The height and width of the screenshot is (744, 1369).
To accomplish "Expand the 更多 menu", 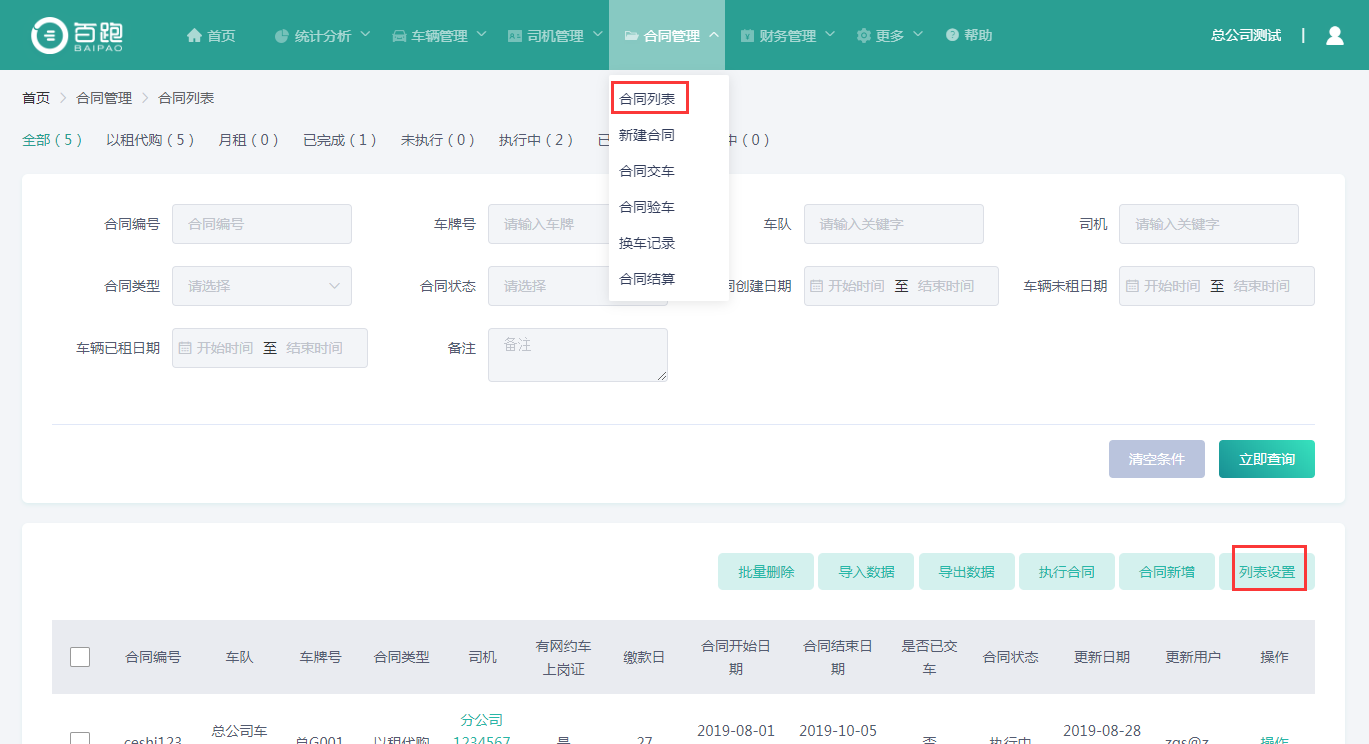I will (x=889, y=36).
